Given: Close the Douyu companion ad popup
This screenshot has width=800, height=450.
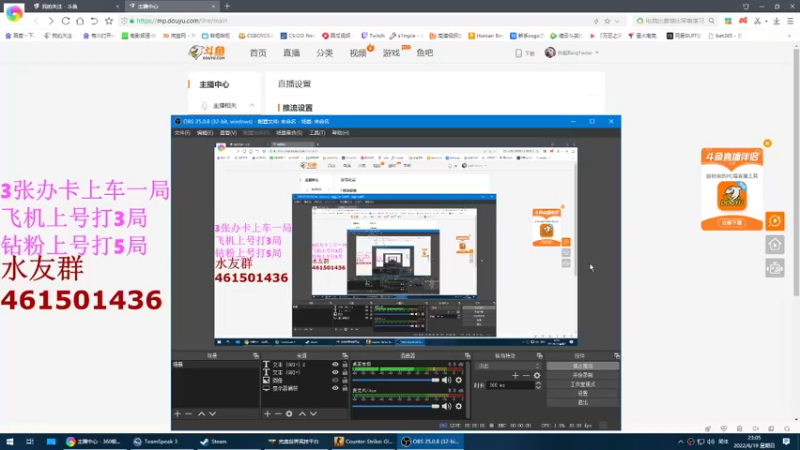Looking at the screenshot, I should pyautogui.click(x=767, y=143).
